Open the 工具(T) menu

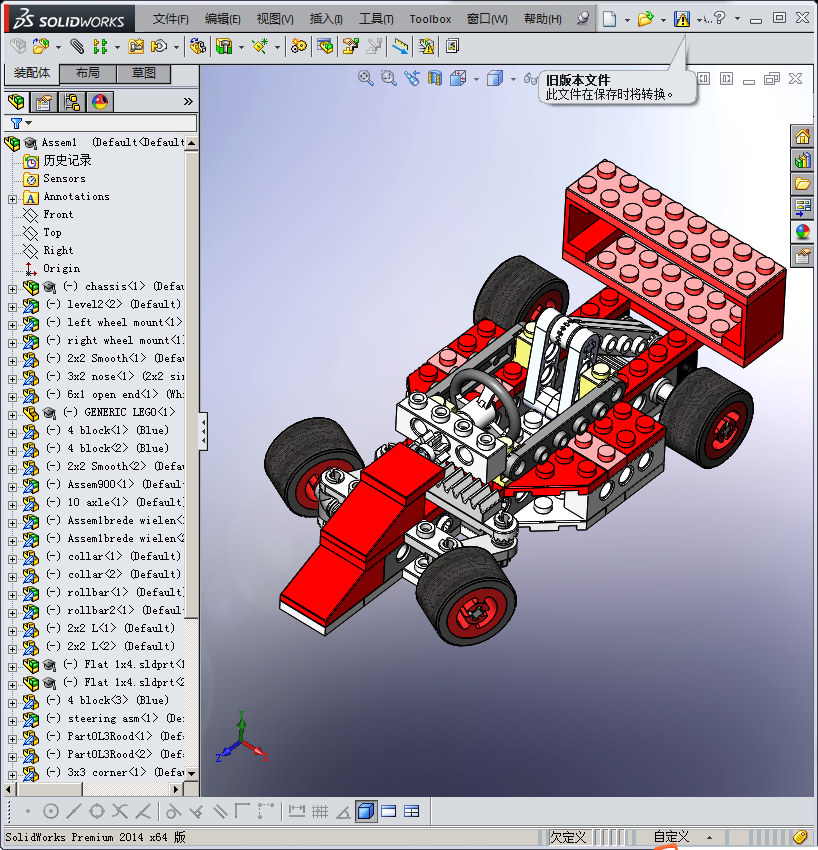click(x=376, y=19)
